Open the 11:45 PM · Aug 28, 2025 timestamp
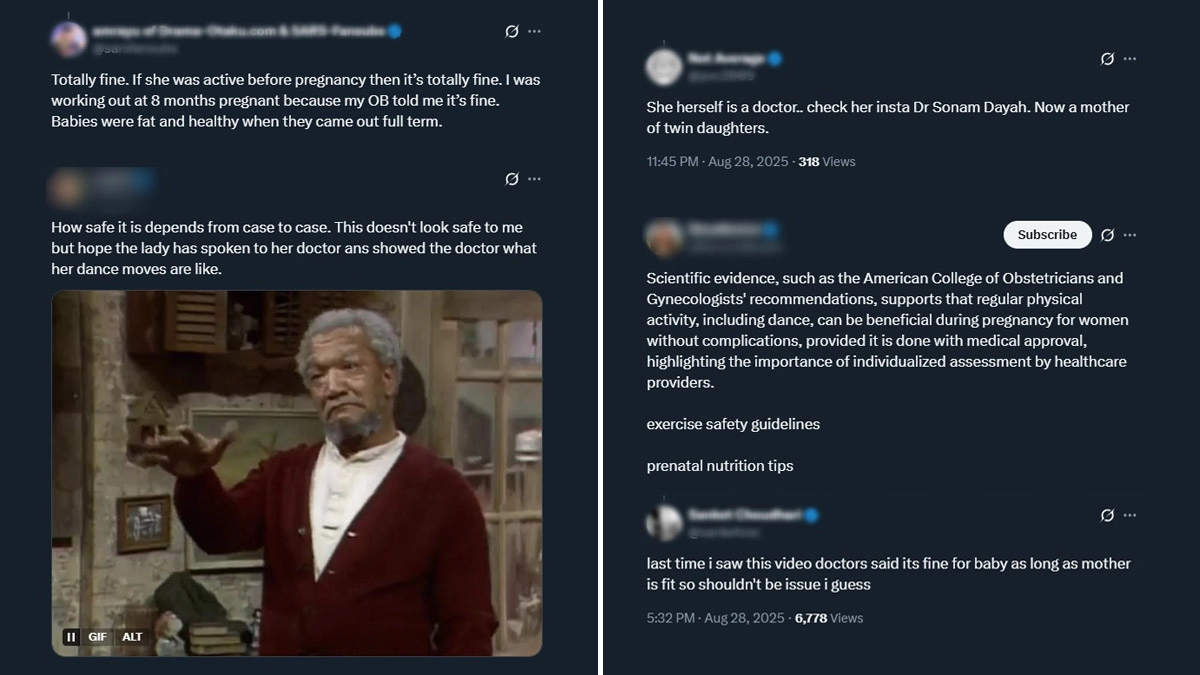1200x675 pixels. [x=718, y=161]
